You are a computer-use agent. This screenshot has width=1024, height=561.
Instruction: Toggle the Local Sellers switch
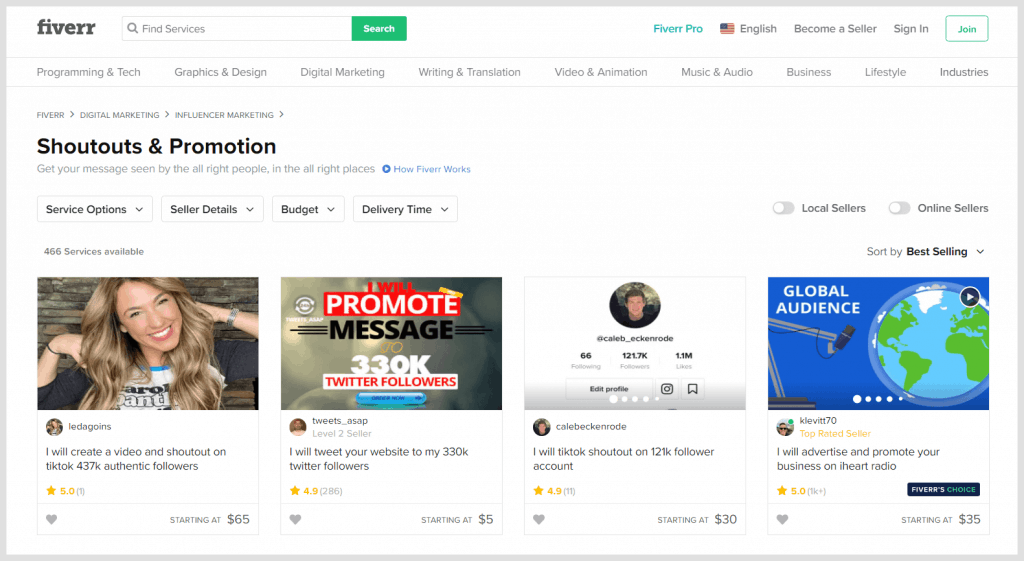[x=783, y=208]
